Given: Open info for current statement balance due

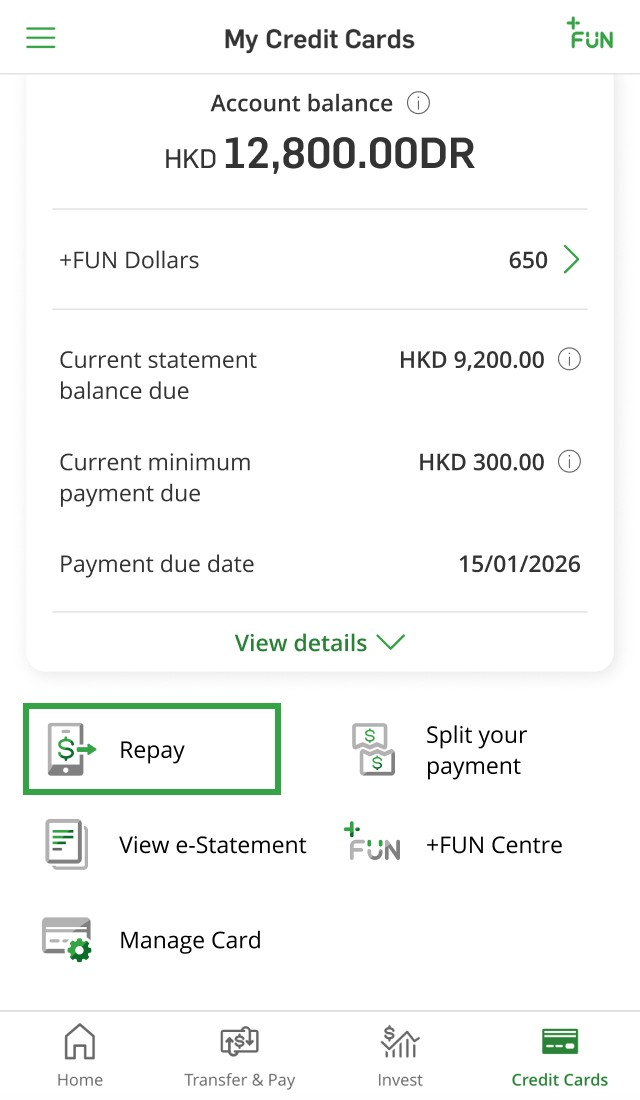Looking at the screenshot, I should click(569, 360).
